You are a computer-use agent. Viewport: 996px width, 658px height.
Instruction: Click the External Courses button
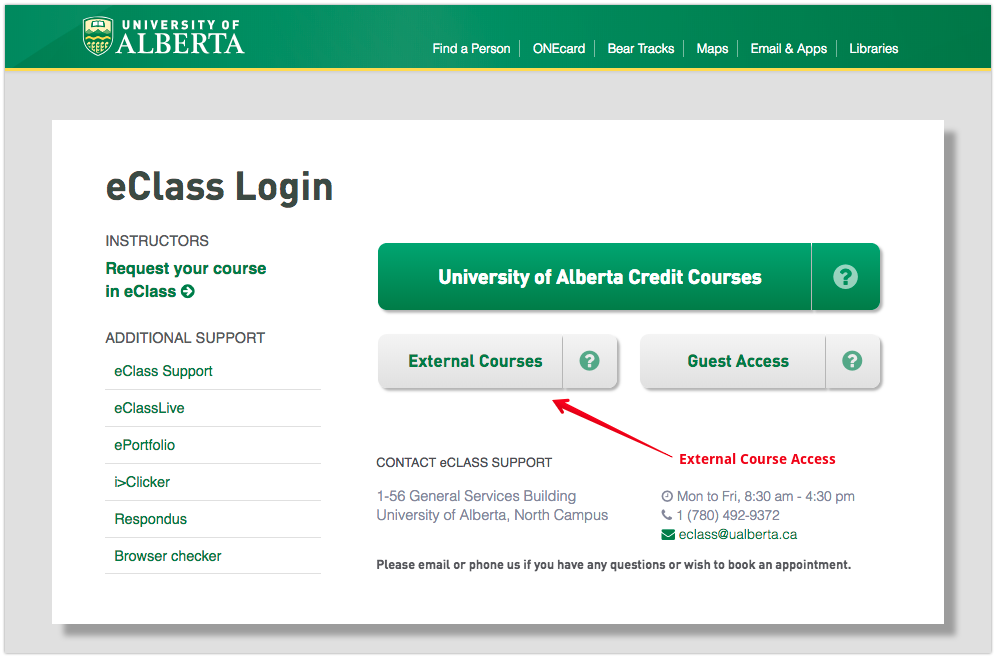[x=471, y=361]
